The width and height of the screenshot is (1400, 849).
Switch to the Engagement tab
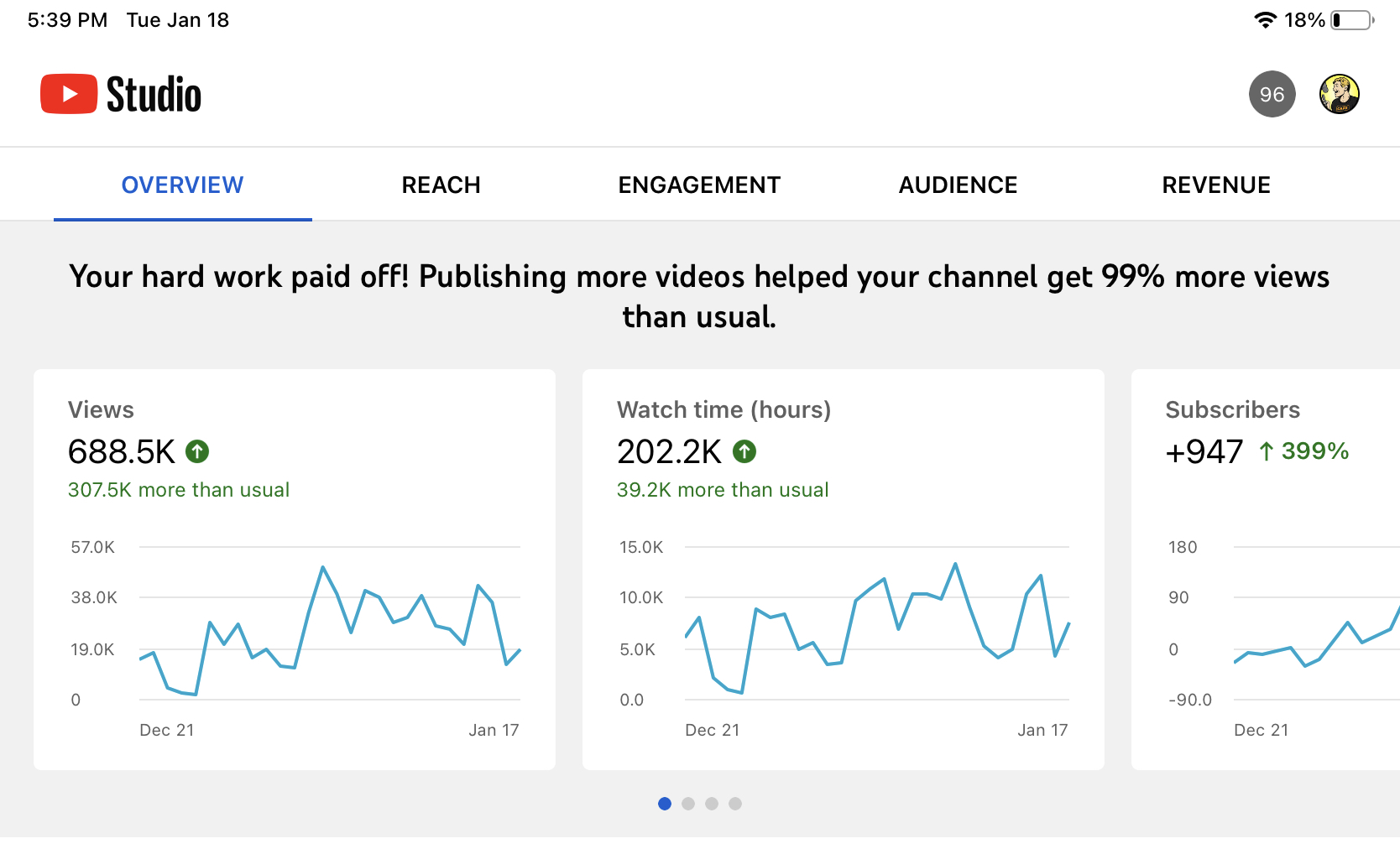(699, 185)
